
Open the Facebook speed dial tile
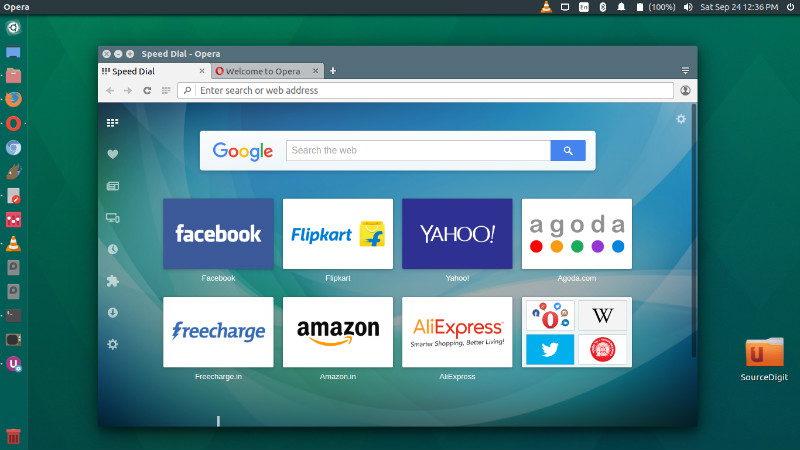[x=218, y=234]
